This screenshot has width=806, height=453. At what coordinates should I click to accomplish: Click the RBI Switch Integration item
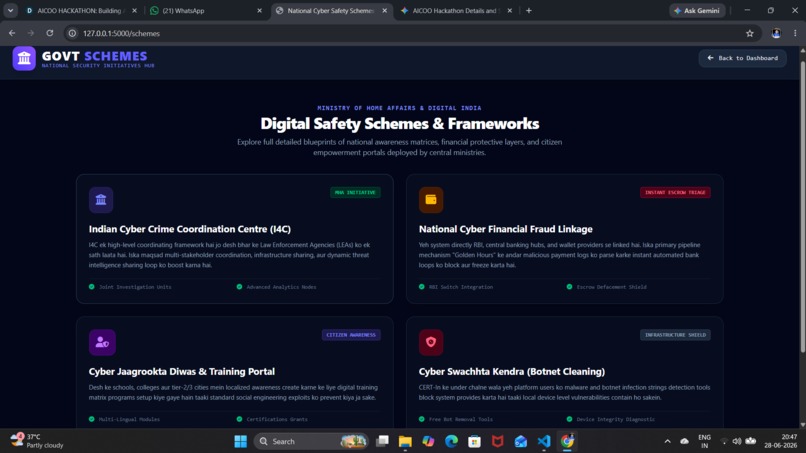456,287
